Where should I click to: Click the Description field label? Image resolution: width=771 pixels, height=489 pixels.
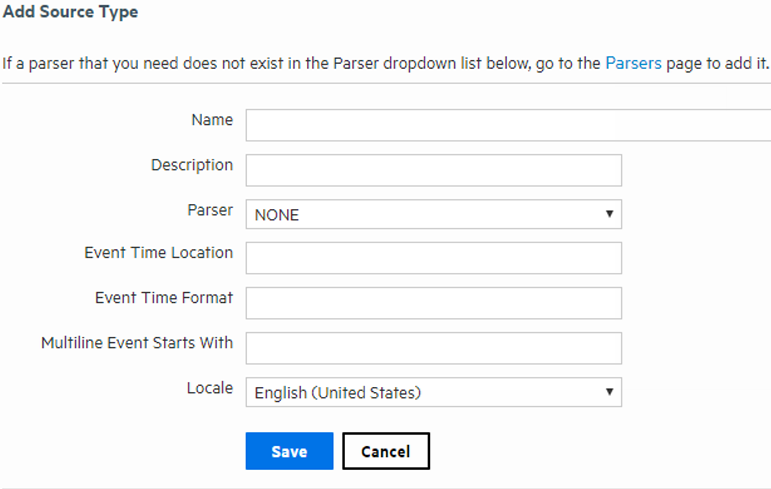pyautogui.click(x=192, y=165)
